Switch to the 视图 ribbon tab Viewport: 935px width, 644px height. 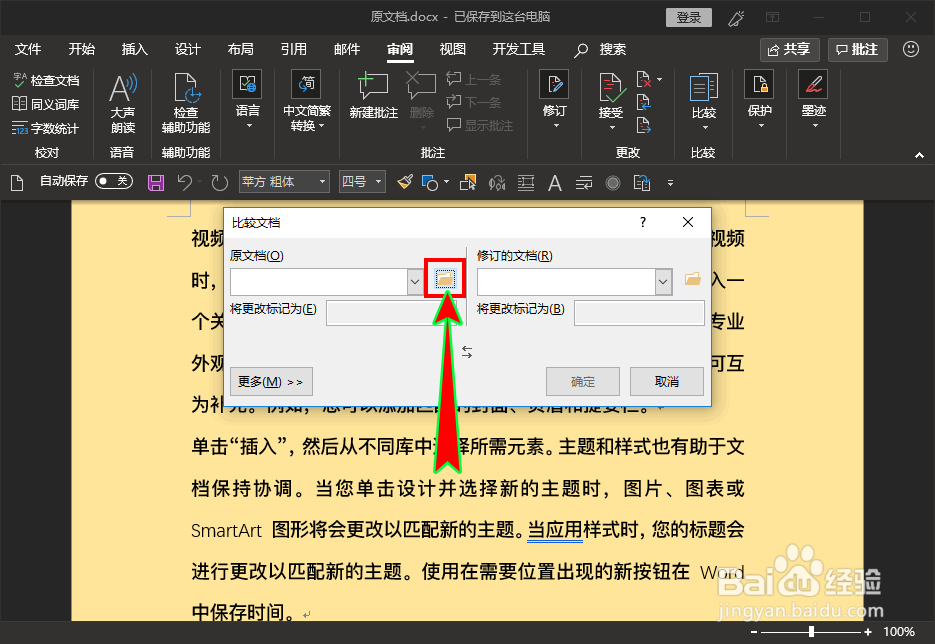click(x=452, y=48)
